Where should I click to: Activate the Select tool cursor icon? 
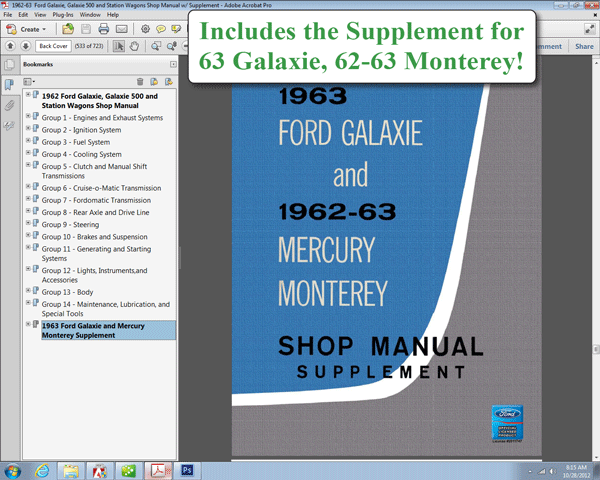[119, 46]
